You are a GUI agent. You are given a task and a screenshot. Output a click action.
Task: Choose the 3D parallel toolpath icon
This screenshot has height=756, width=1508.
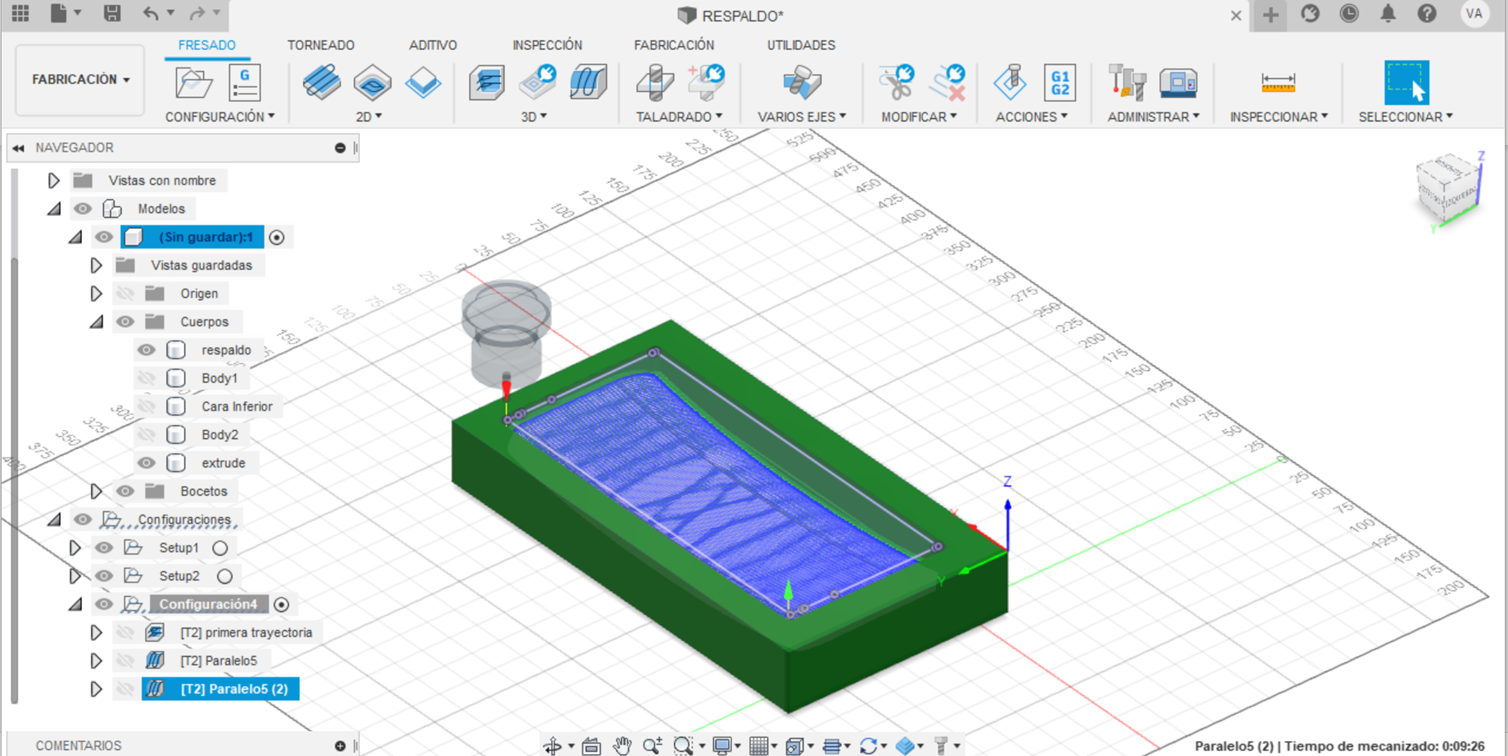coord(589,82)
